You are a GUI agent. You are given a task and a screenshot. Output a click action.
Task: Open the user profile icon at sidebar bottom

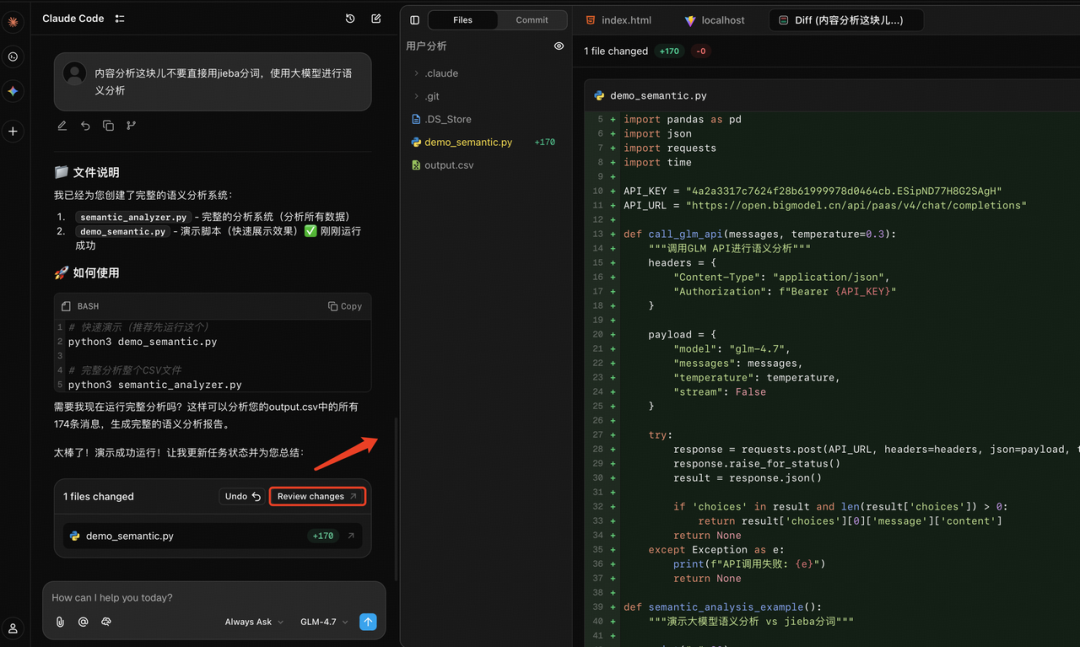(x=13, y=628)
